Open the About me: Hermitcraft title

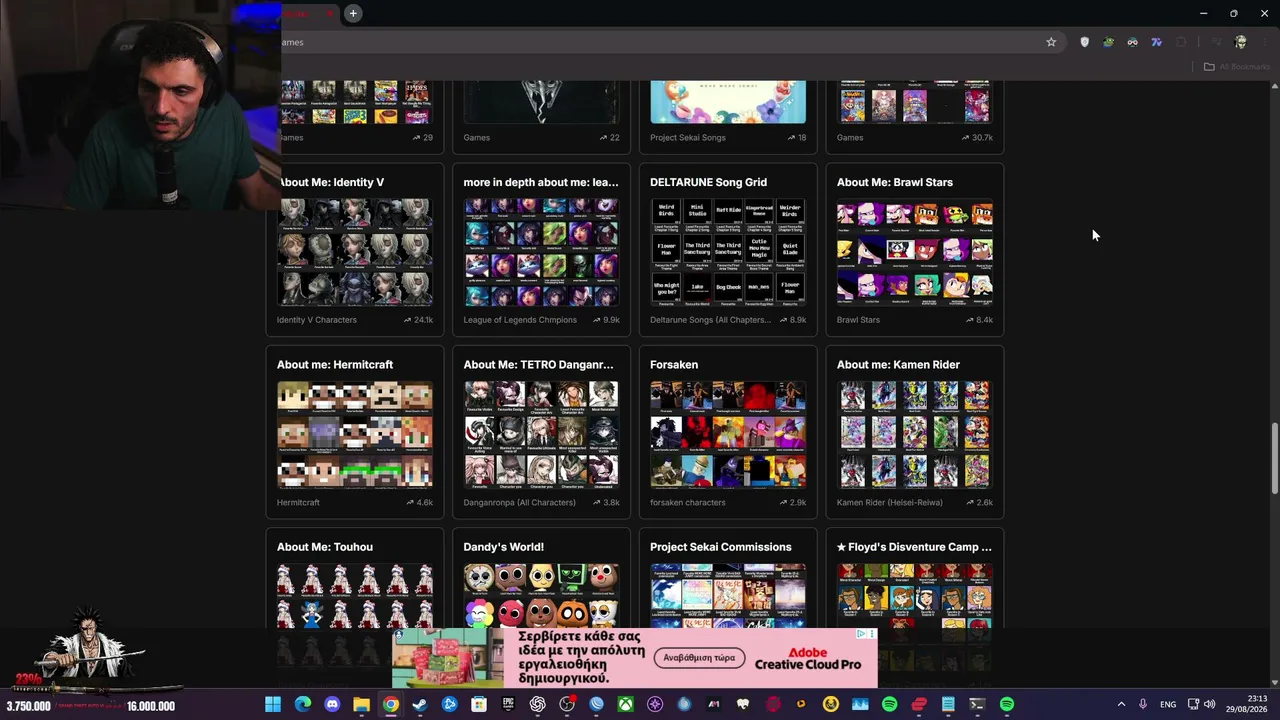point(335,365)
